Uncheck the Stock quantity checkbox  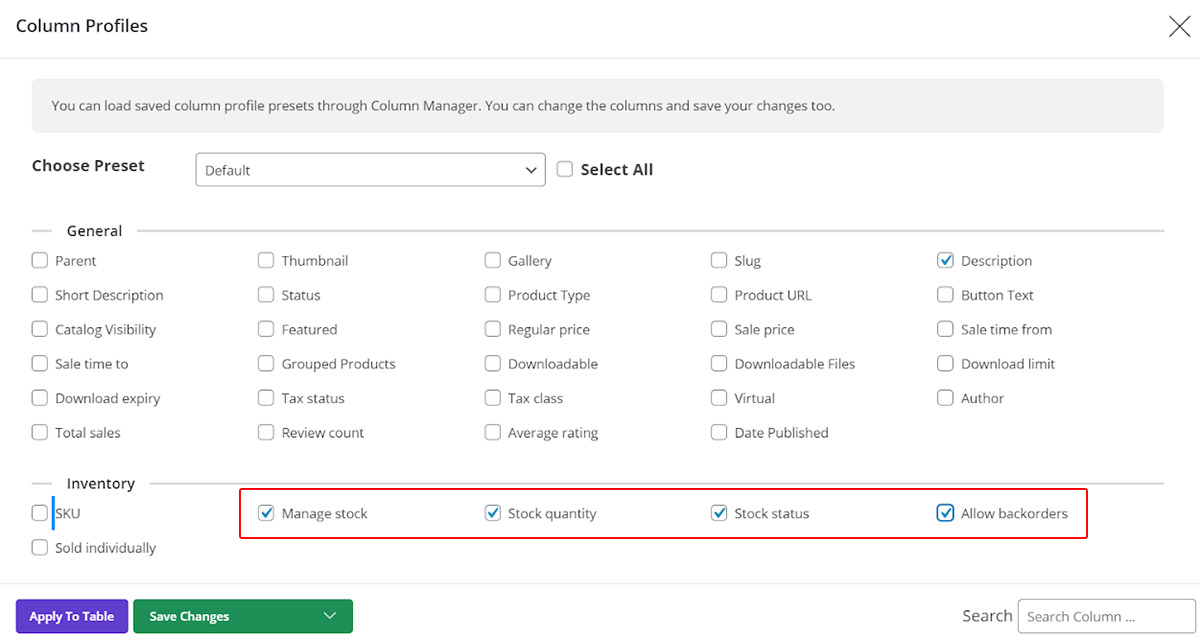click(x=492, y=513)
